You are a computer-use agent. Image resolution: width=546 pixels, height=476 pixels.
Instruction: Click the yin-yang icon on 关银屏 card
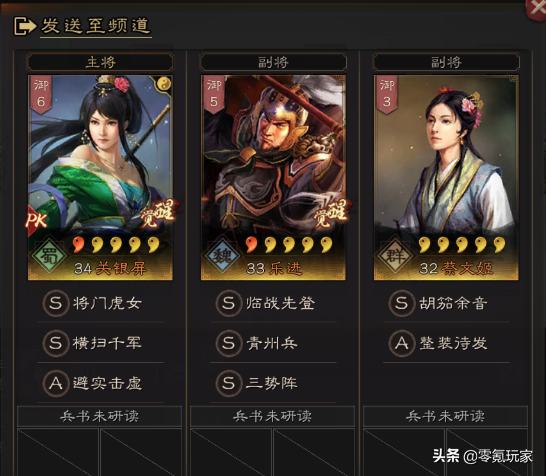162,84
